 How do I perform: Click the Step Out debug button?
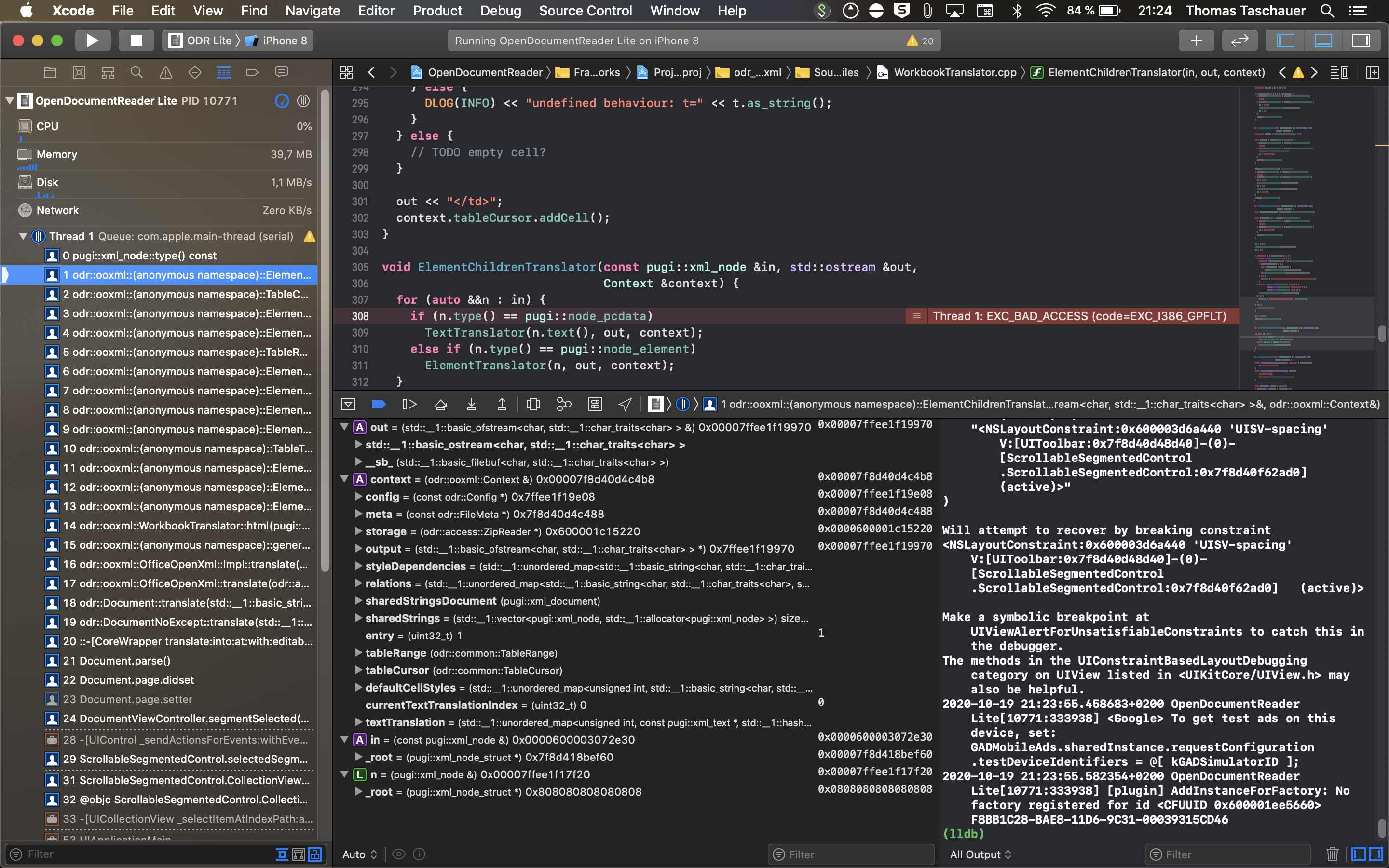[502, 404]
